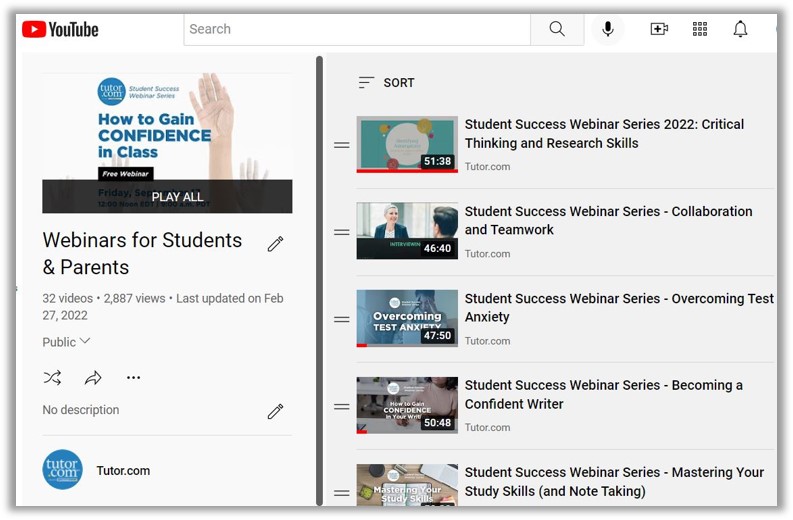793x520 pixels.
Task: Click Tutor.com under Overcoming Test Anxiety video
Action: click(488, 340)
